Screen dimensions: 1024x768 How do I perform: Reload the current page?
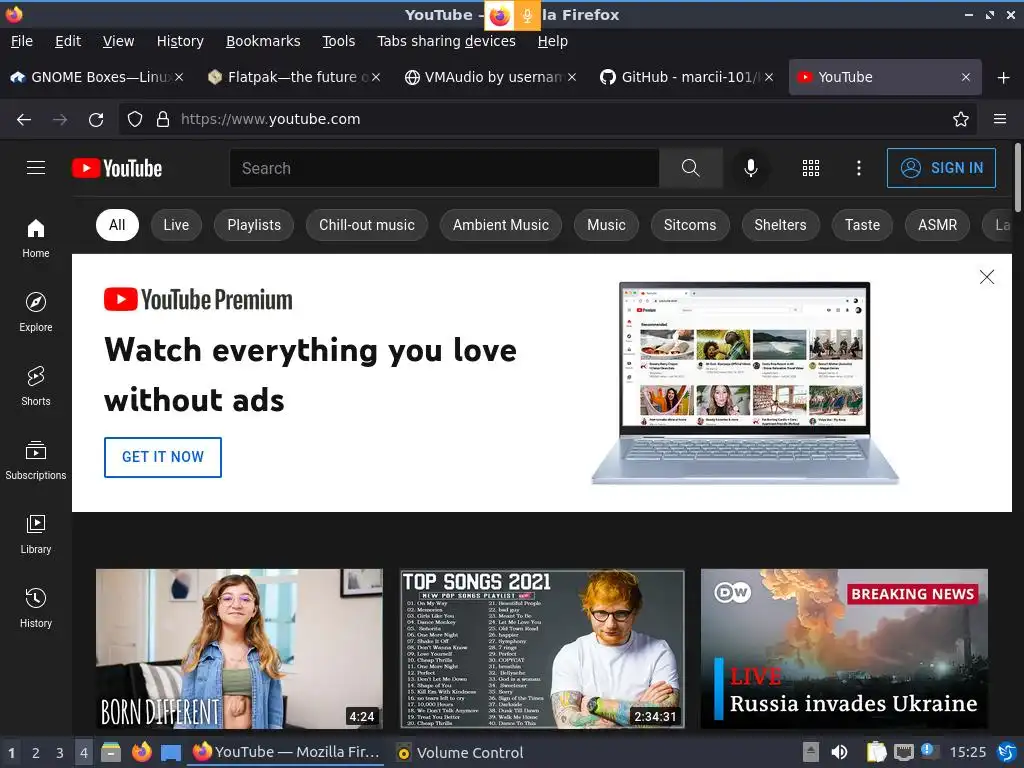pyautogui.click(x=96, y=120)
